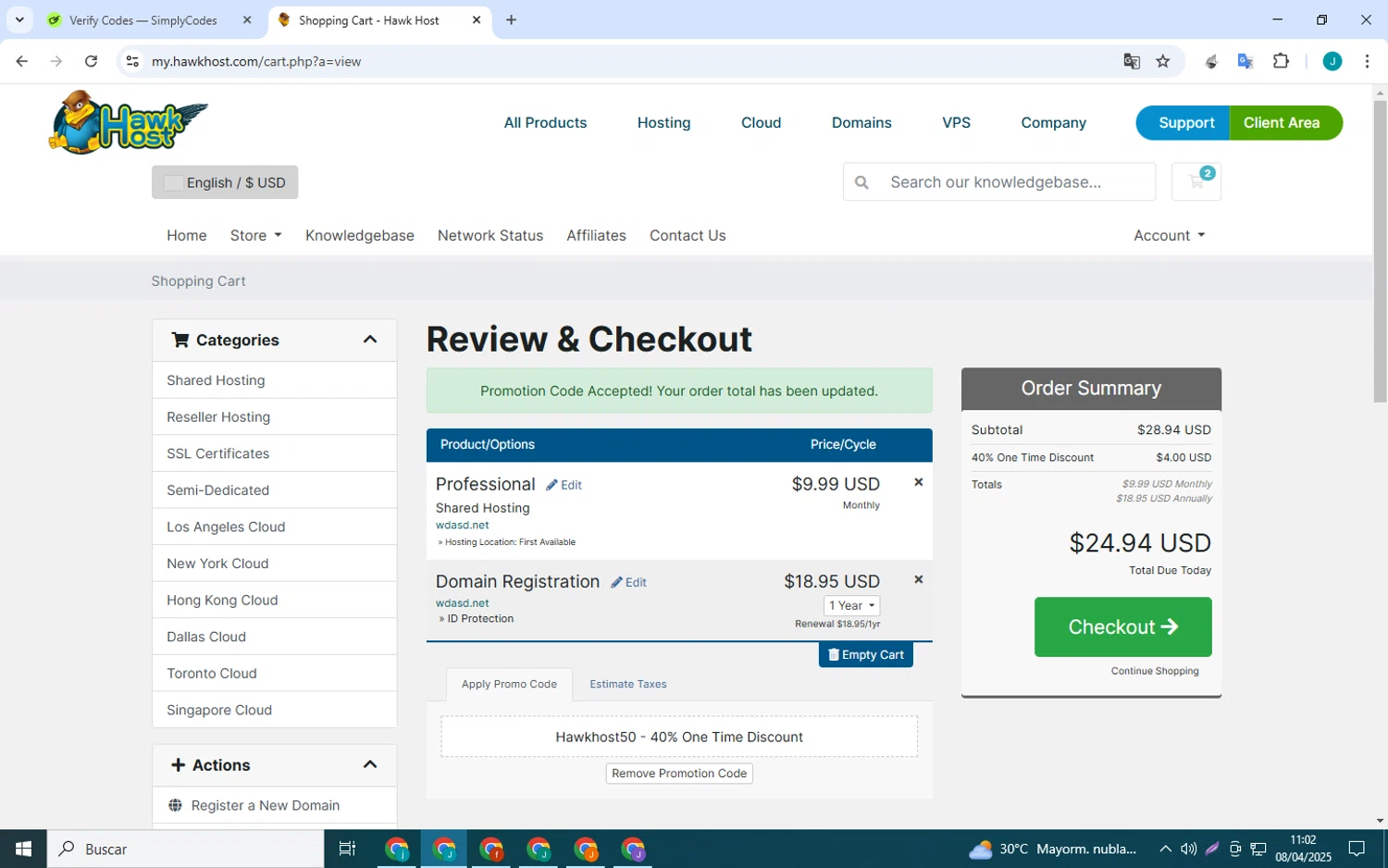This screenshot has width=1388, height=868.
Task: Click Register a New Domain action
Action: (274, 805)
